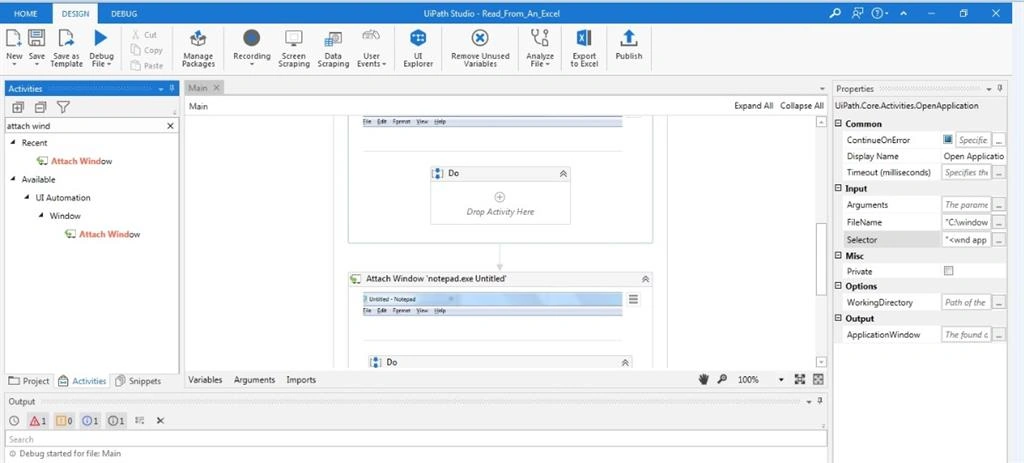The image size is (1024, 463).
Task: Create a New workflow file
Action: point(14,47)
